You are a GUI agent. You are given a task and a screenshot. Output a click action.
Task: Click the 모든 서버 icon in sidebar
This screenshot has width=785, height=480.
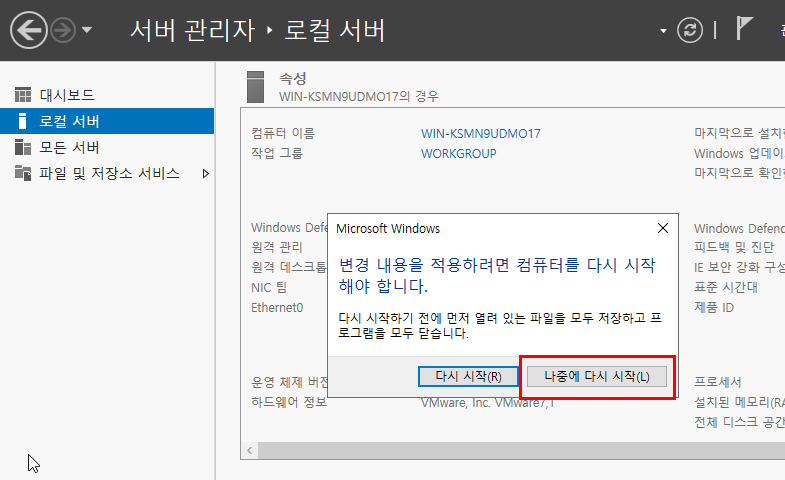[23, 147]
